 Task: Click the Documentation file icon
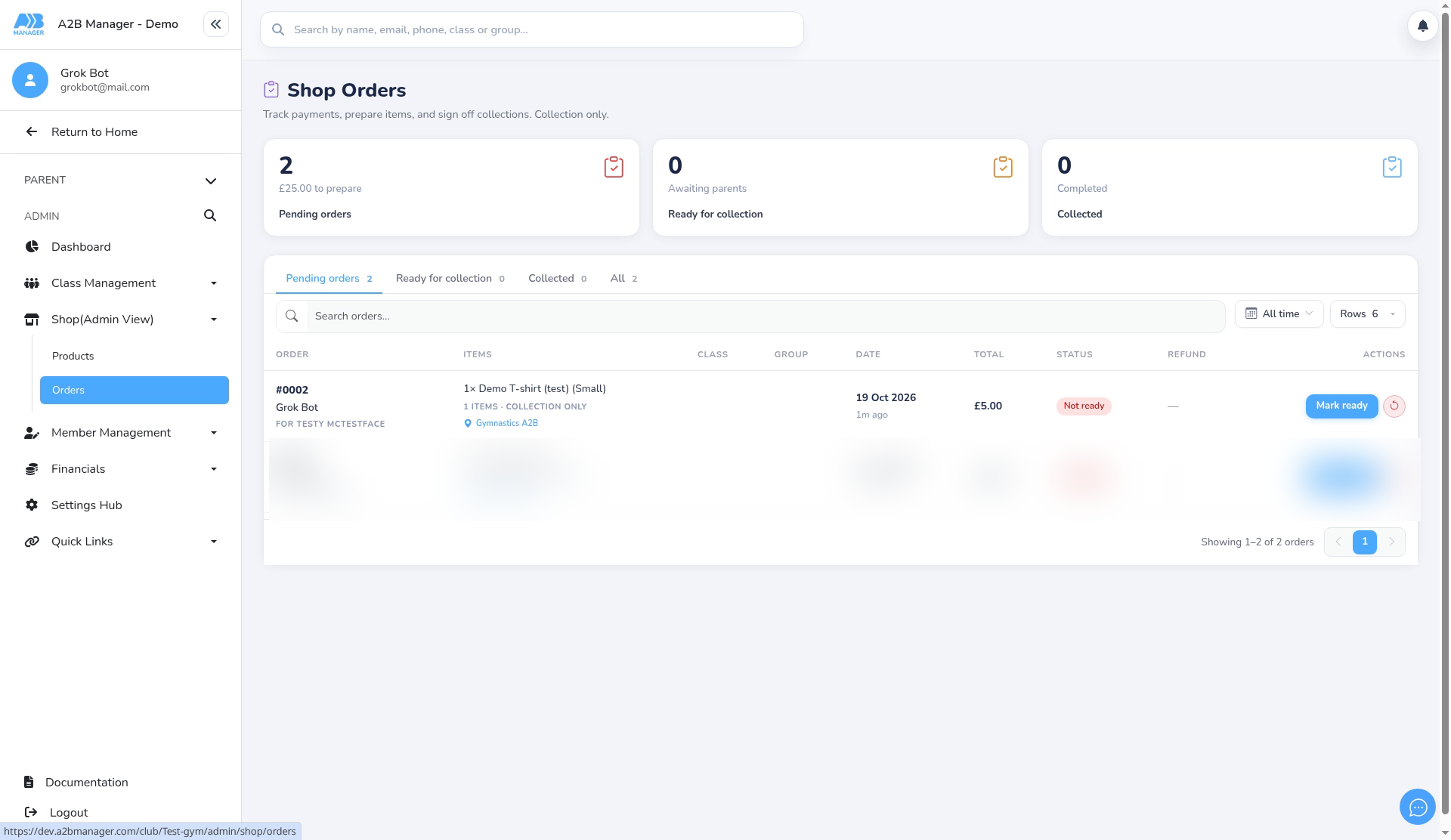tap(29, 783)
